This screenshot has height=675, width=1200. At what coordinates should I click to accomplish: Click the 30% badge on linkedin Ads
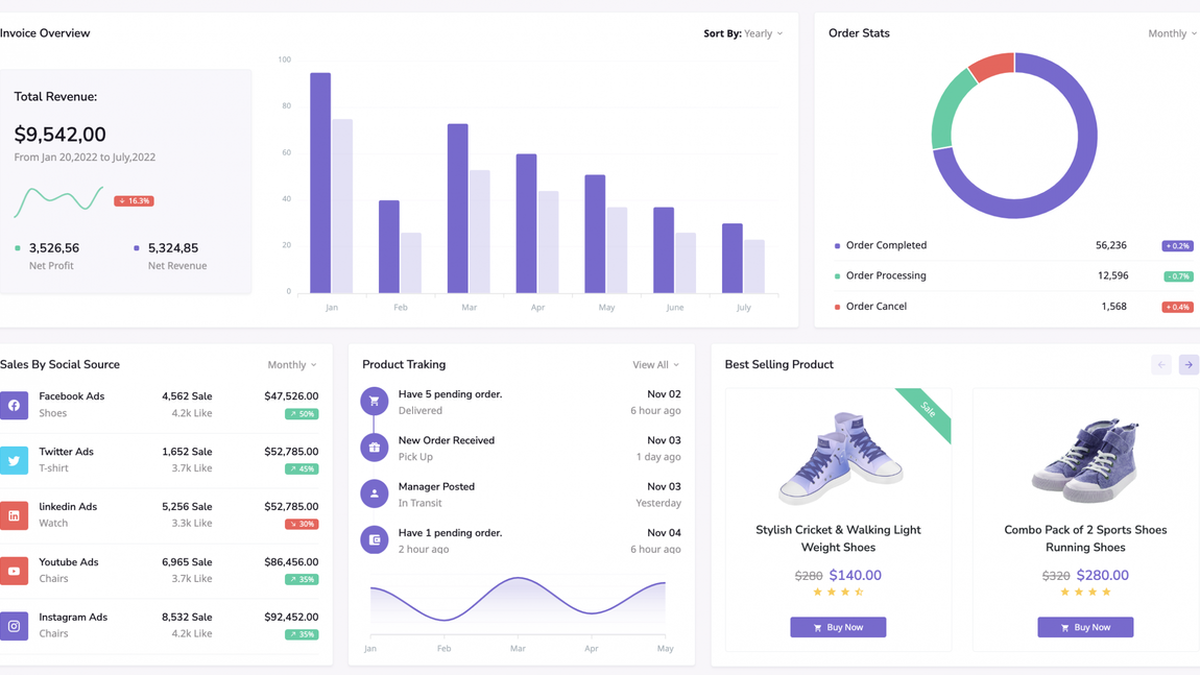pyautogui.click(x=302, y=524)
